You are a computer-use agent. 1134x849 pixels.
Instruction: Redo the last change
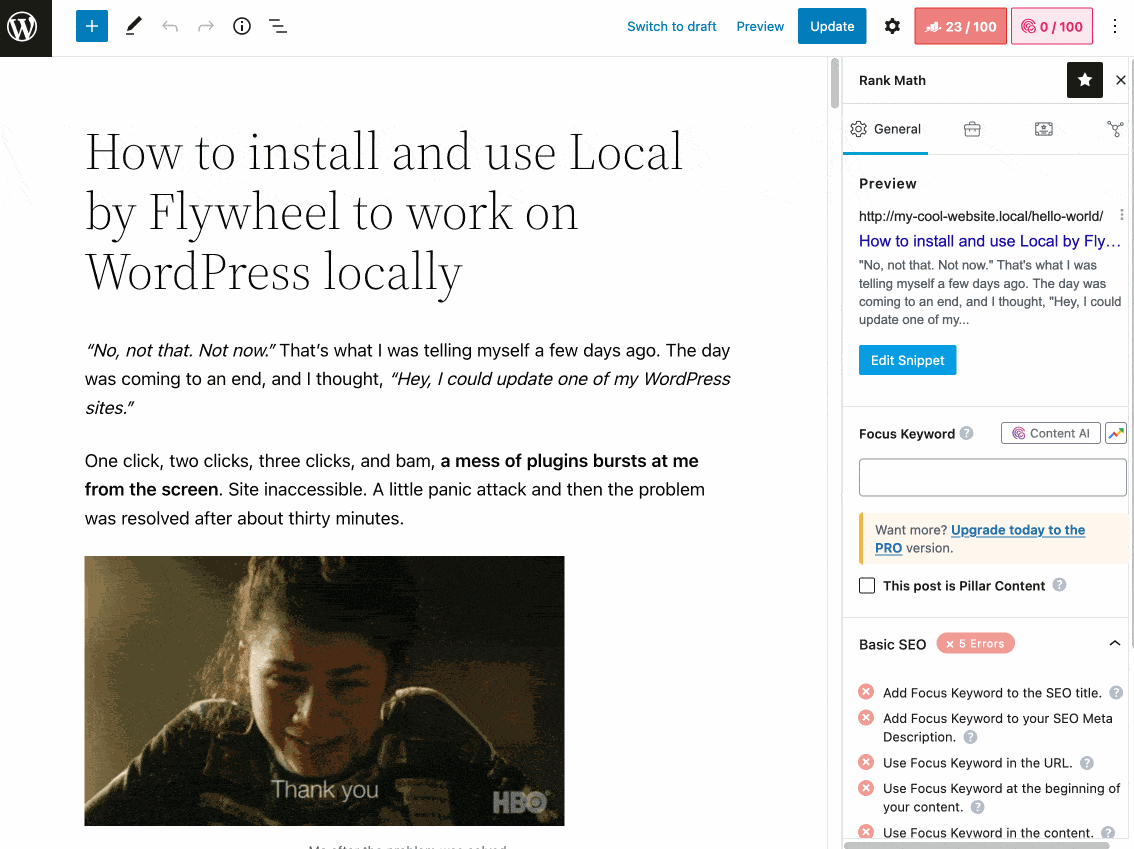click(x=206, y=27)
